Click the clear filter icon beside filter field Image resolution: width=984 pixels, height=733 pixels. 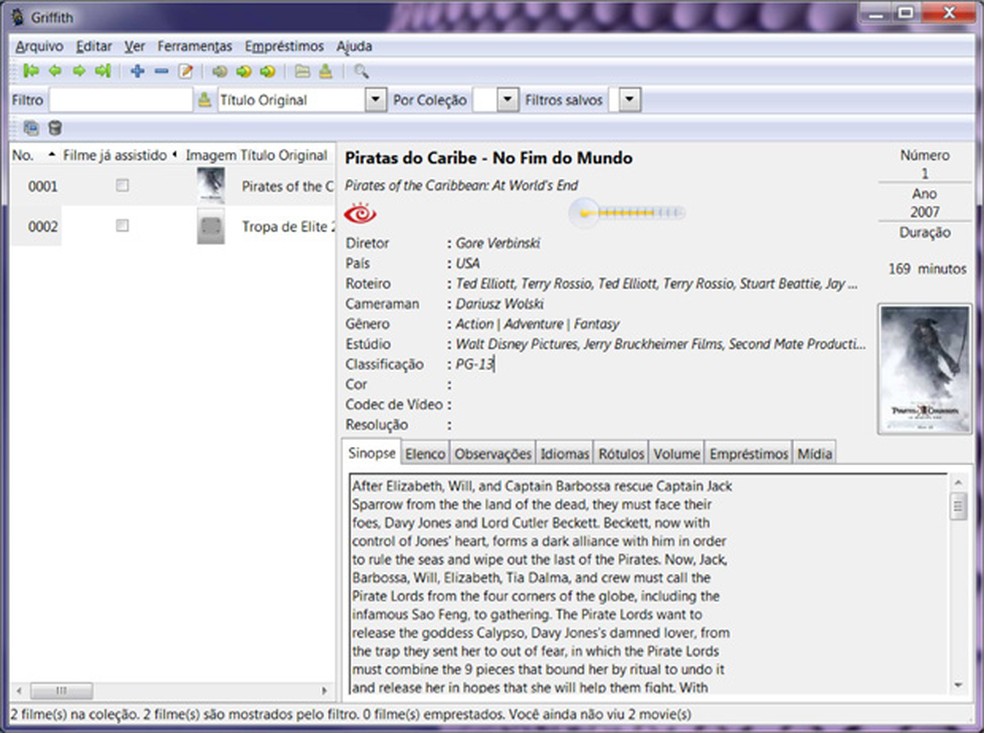pos(205,100)
